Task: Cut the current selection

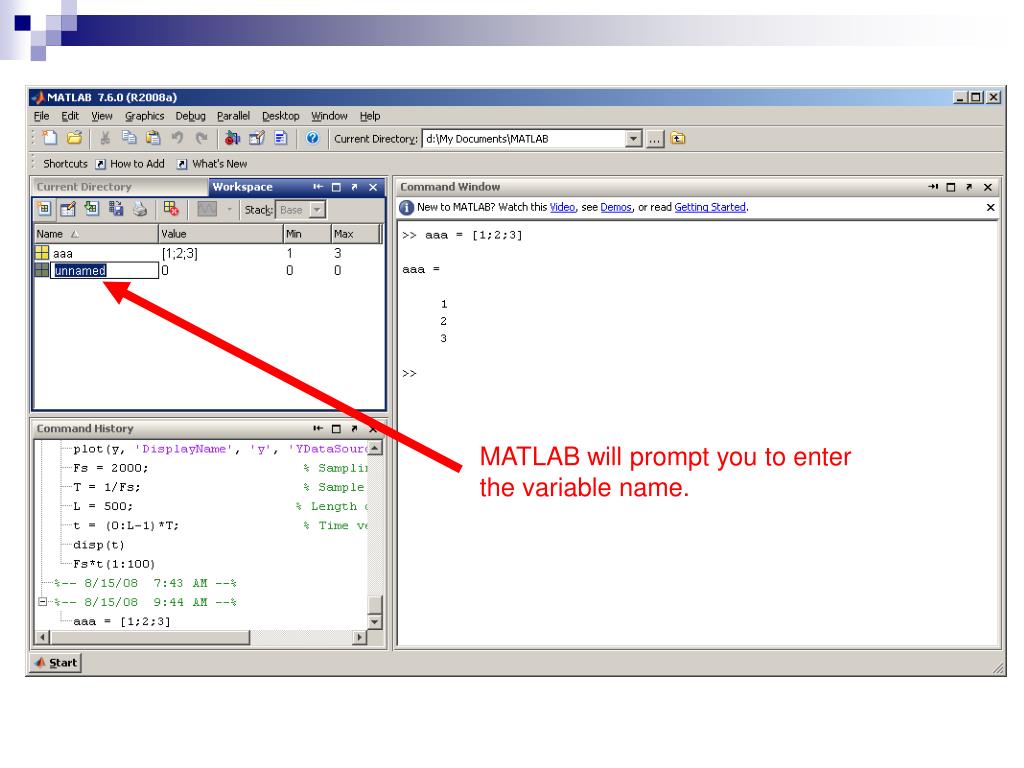Action: coord(105,139)
